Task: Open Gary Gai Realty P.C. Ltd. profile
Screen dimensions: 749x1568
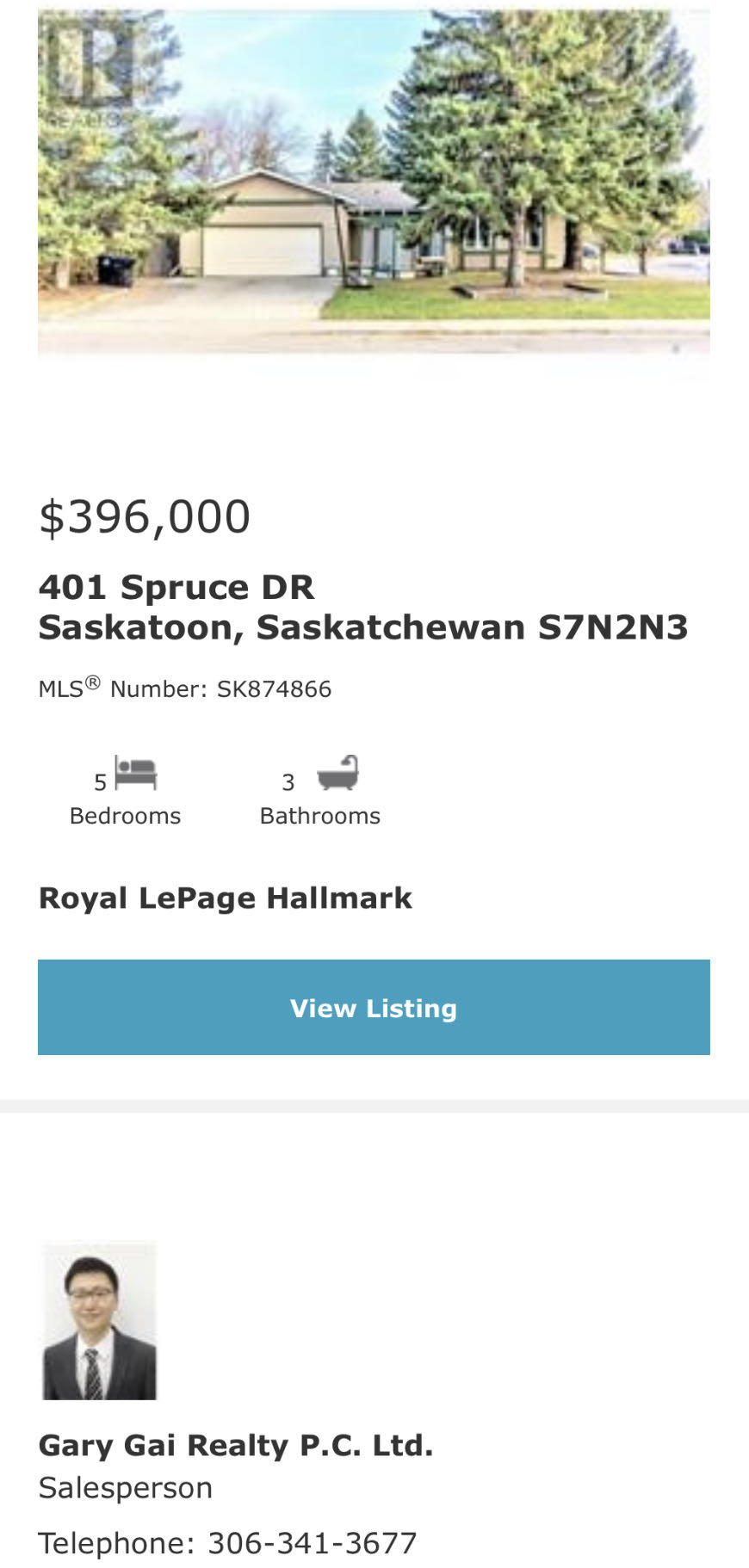Action: pyautogui.click(x=235, y=1446)
